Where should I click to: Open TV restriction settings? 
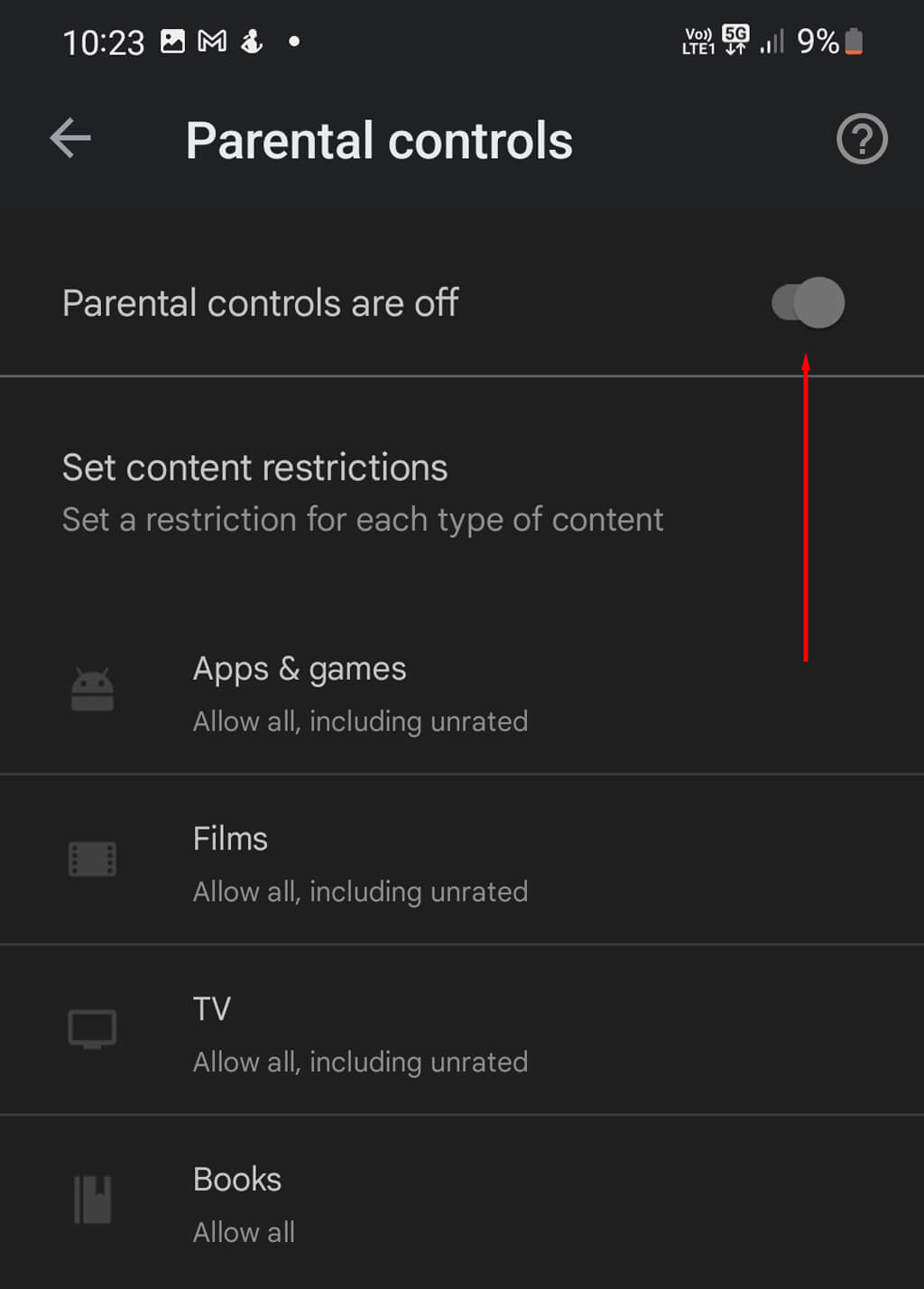pyautogui.click(x=462, y=1031)
